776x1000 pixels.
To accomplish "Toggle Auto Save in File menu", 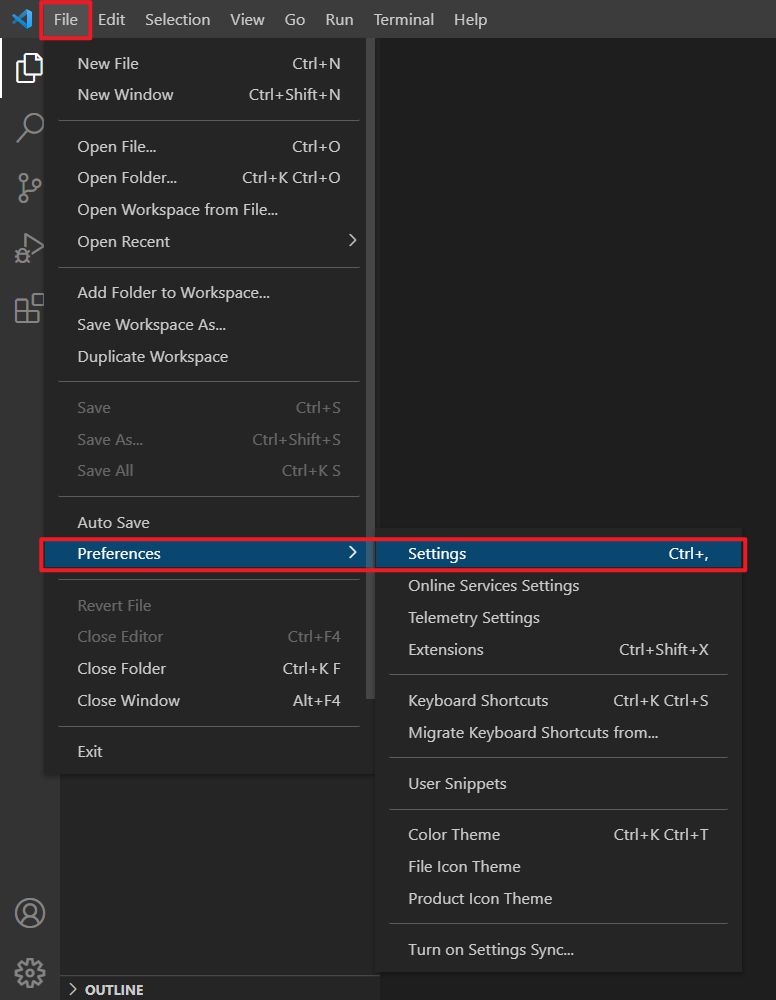I will pyautogui.click(x=113, y=522).
